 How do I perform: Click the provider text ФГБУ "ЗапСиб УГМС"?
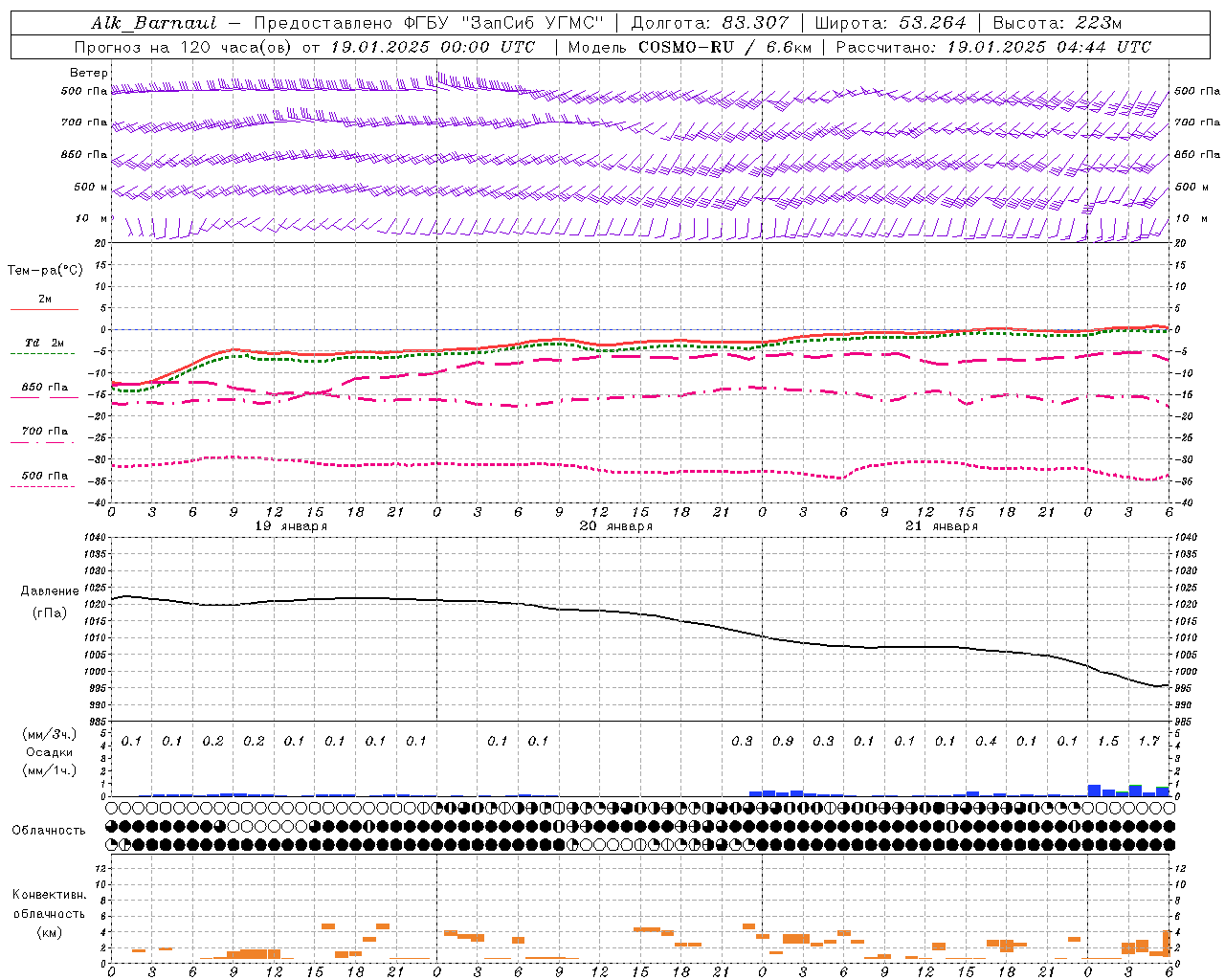[503, 23]
